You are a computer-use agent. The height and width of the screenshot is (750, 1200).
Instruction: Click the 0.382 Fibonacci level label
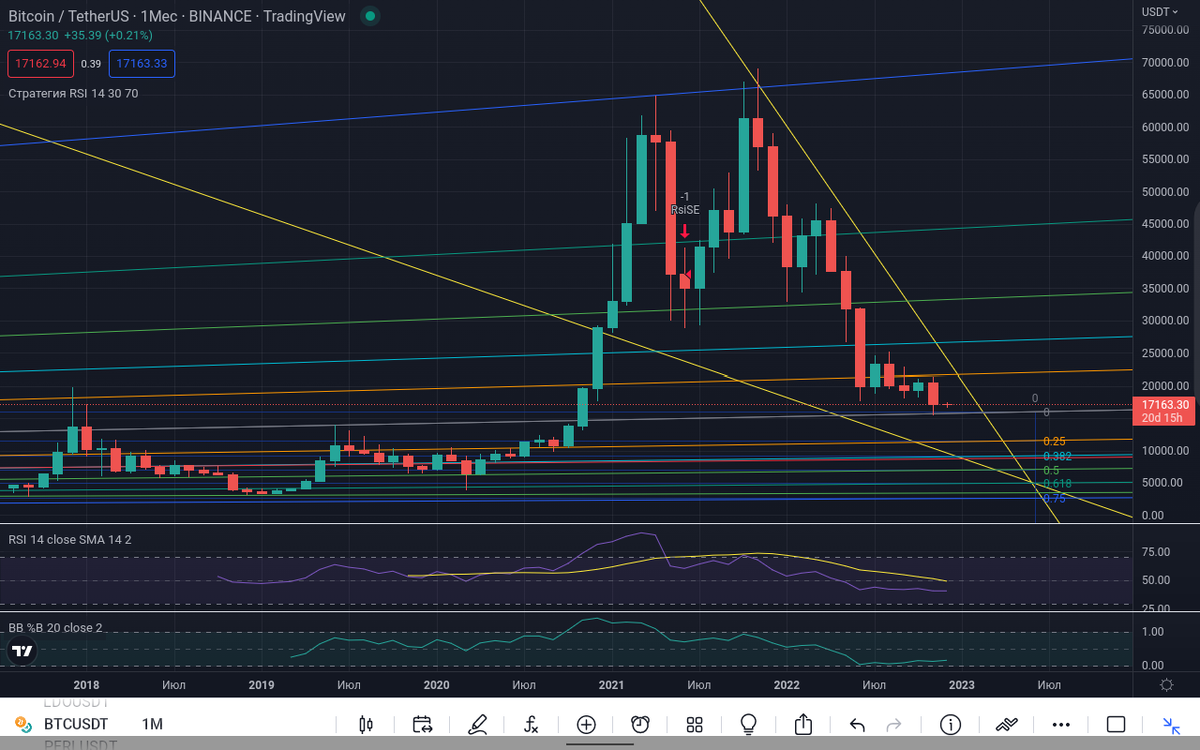(1057, 456)
